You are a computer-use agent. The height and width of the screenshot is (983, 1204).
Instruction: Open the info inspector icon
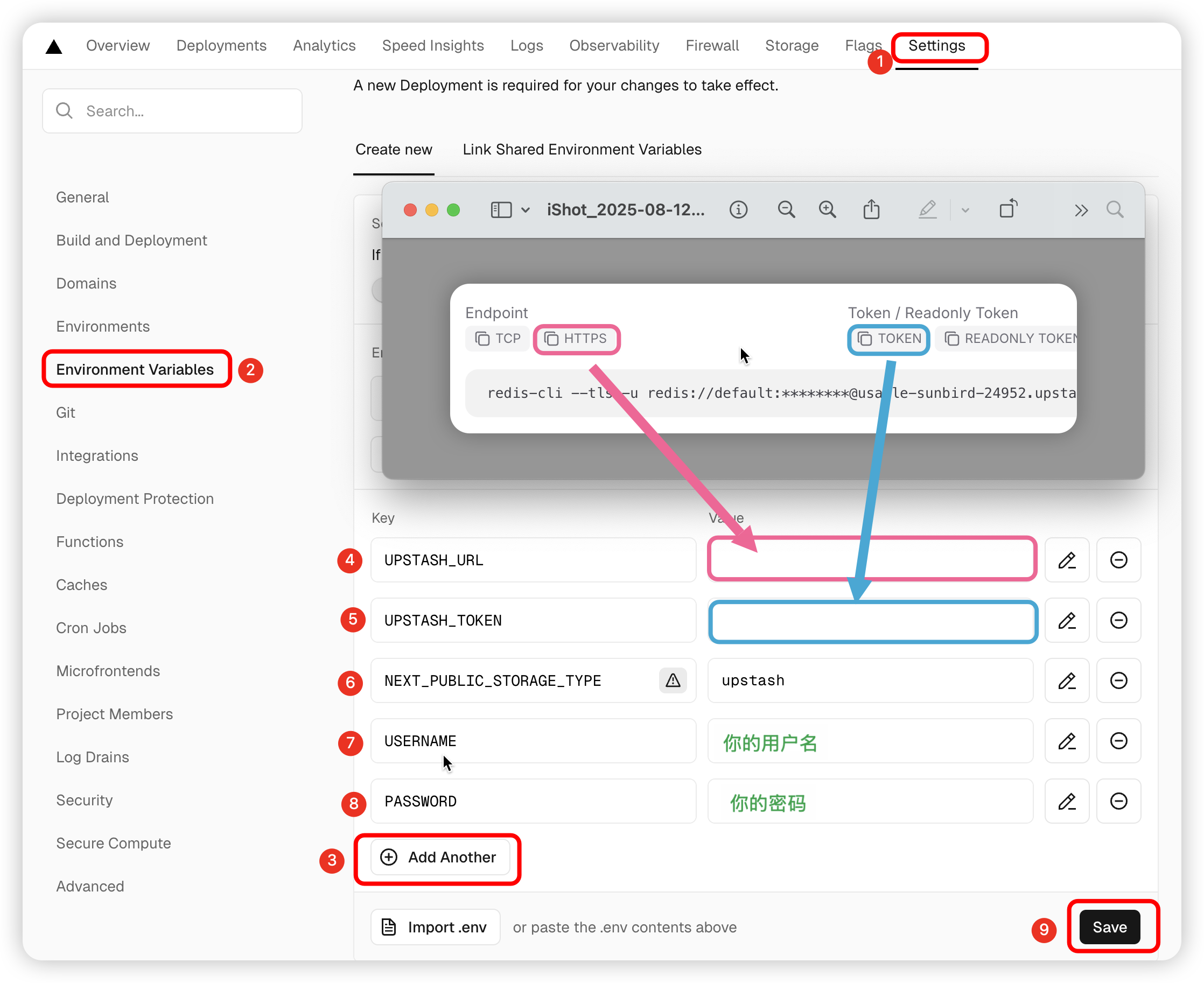coord(738,210)
